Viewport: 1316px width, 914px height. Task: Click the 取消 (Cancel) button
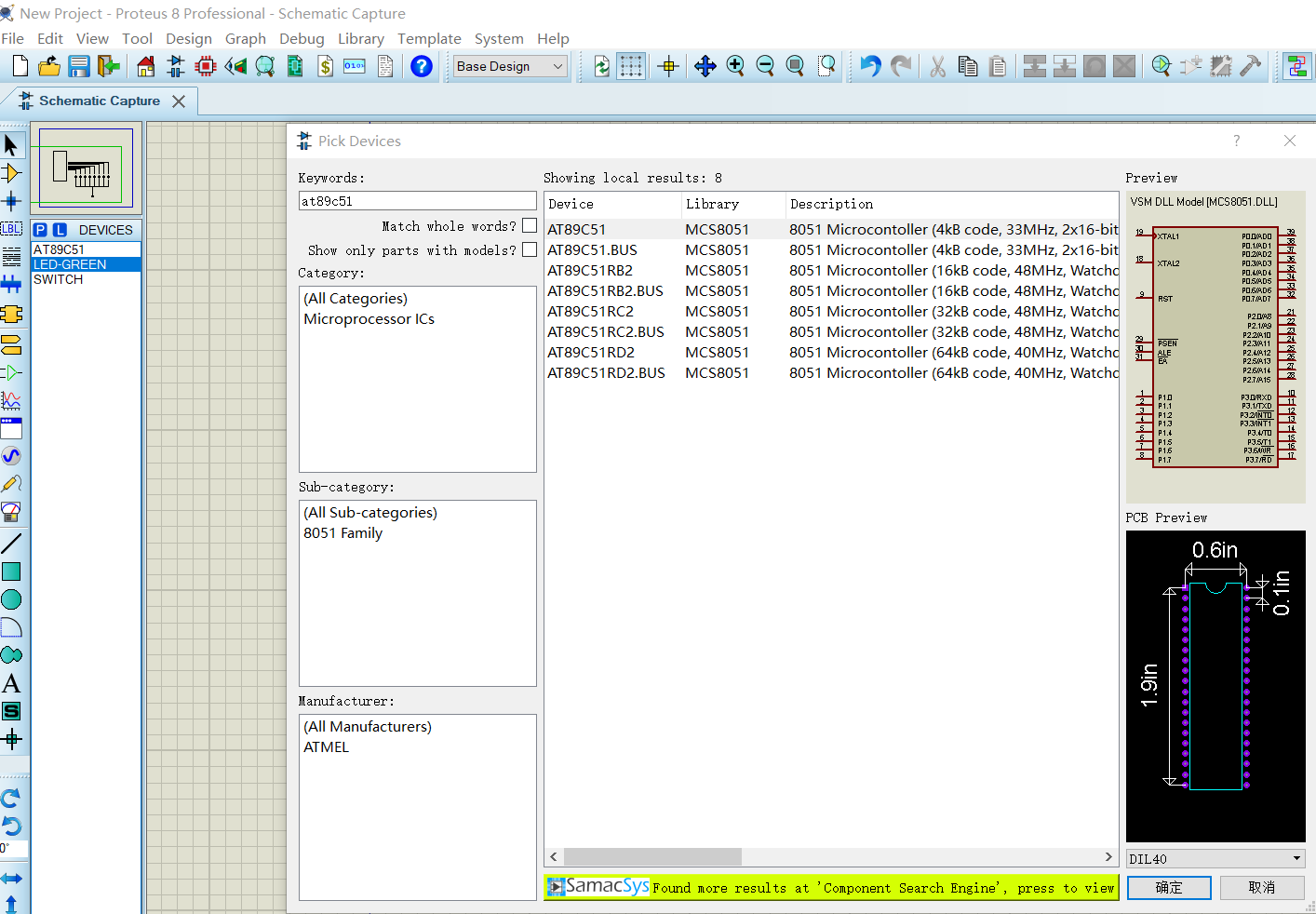[1262, 888]
